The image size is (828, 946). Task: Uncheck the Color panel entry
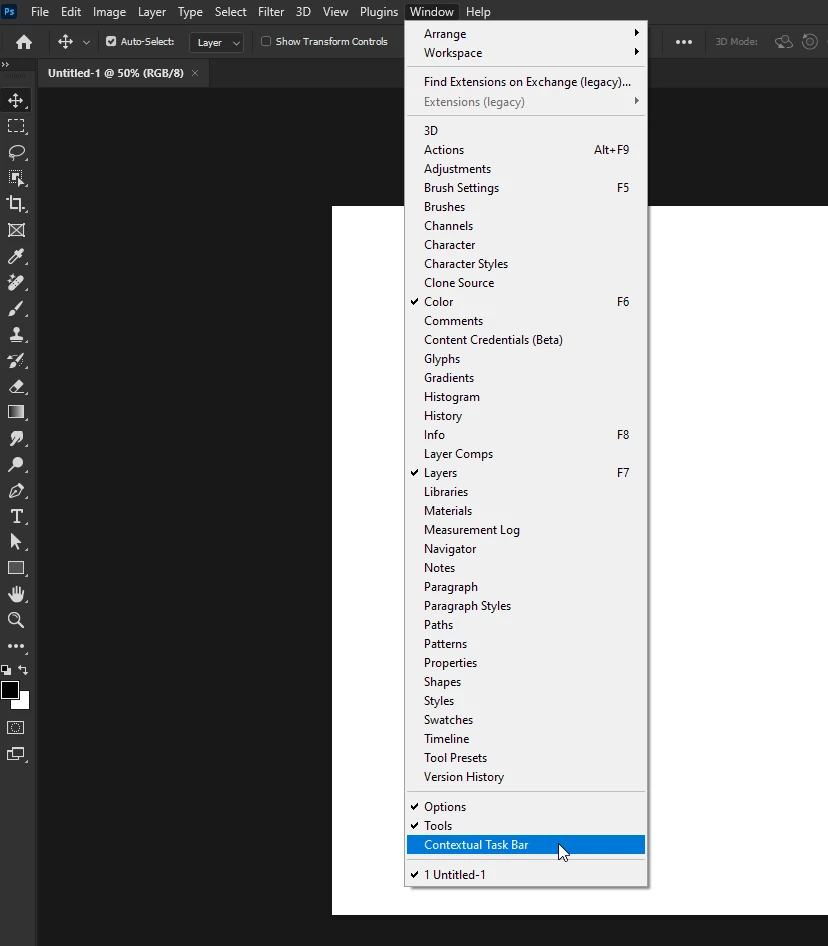tap(526, 302)
